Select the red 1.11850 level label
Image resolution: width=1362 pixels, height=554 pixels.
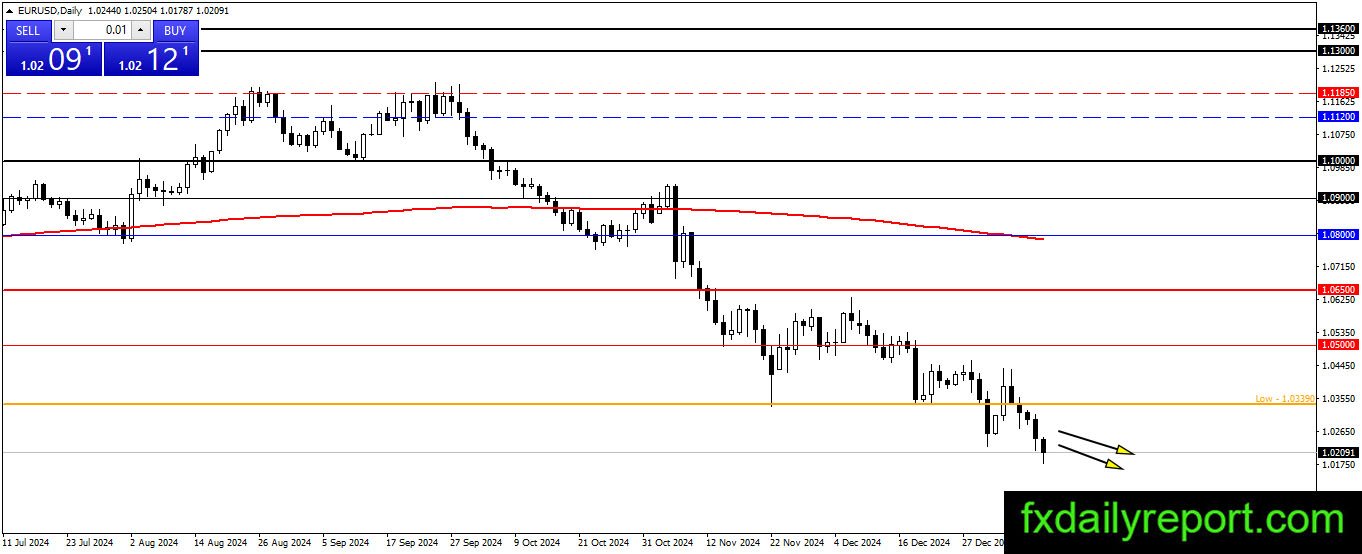(1338, 92)
